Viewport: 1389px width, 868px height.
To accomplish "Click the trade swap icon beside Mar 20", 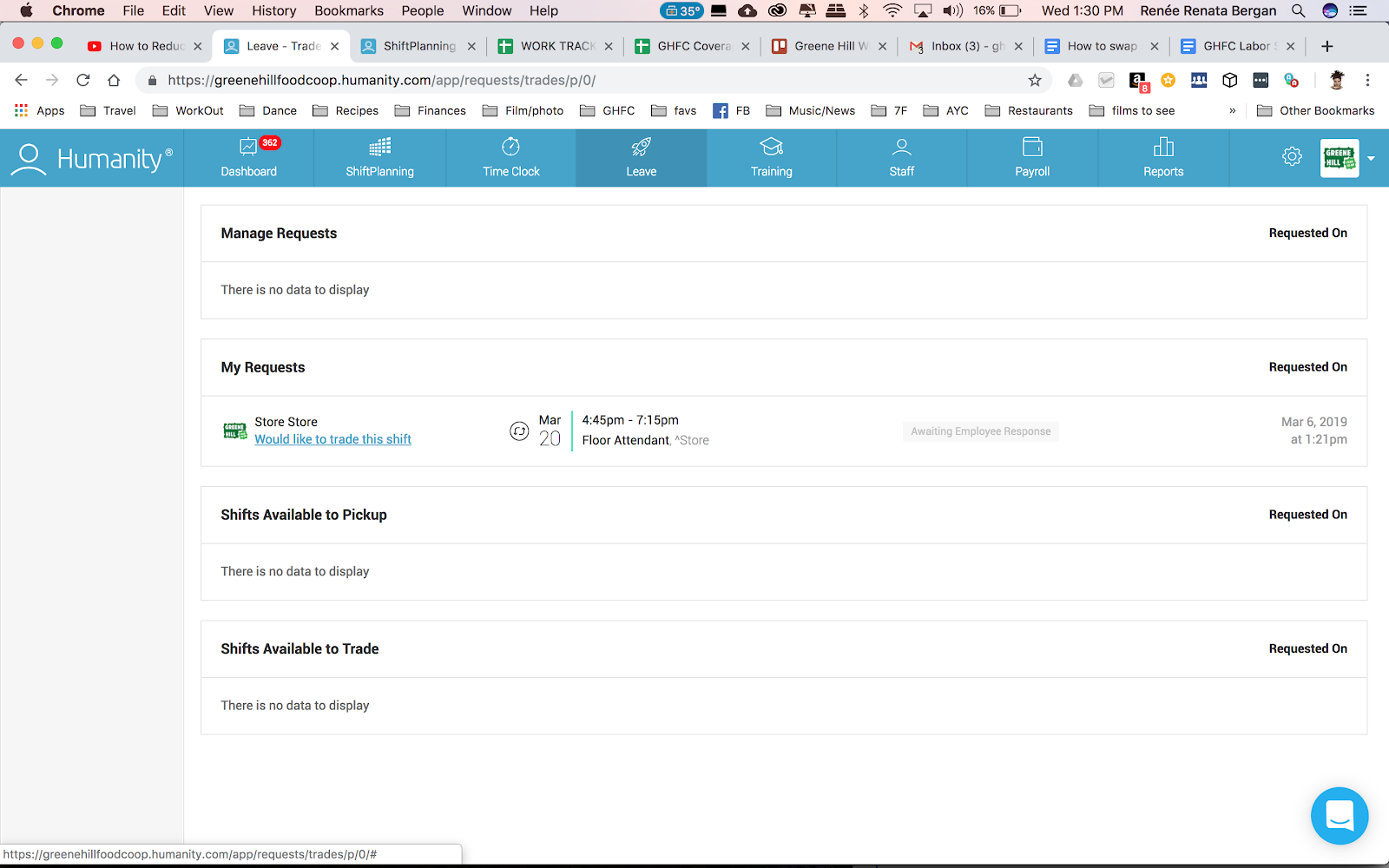I will tap(519, 431).
